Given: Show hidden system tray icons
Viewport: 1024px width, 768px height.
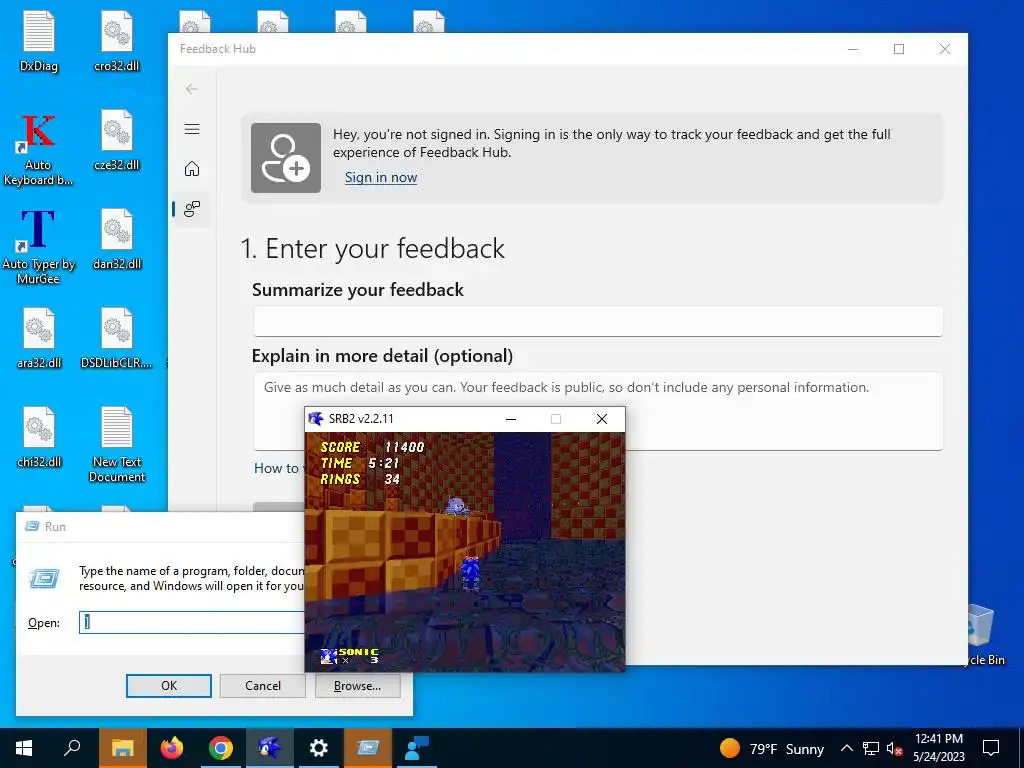Looking at the screenshot, I should click(x=846, y=748).
